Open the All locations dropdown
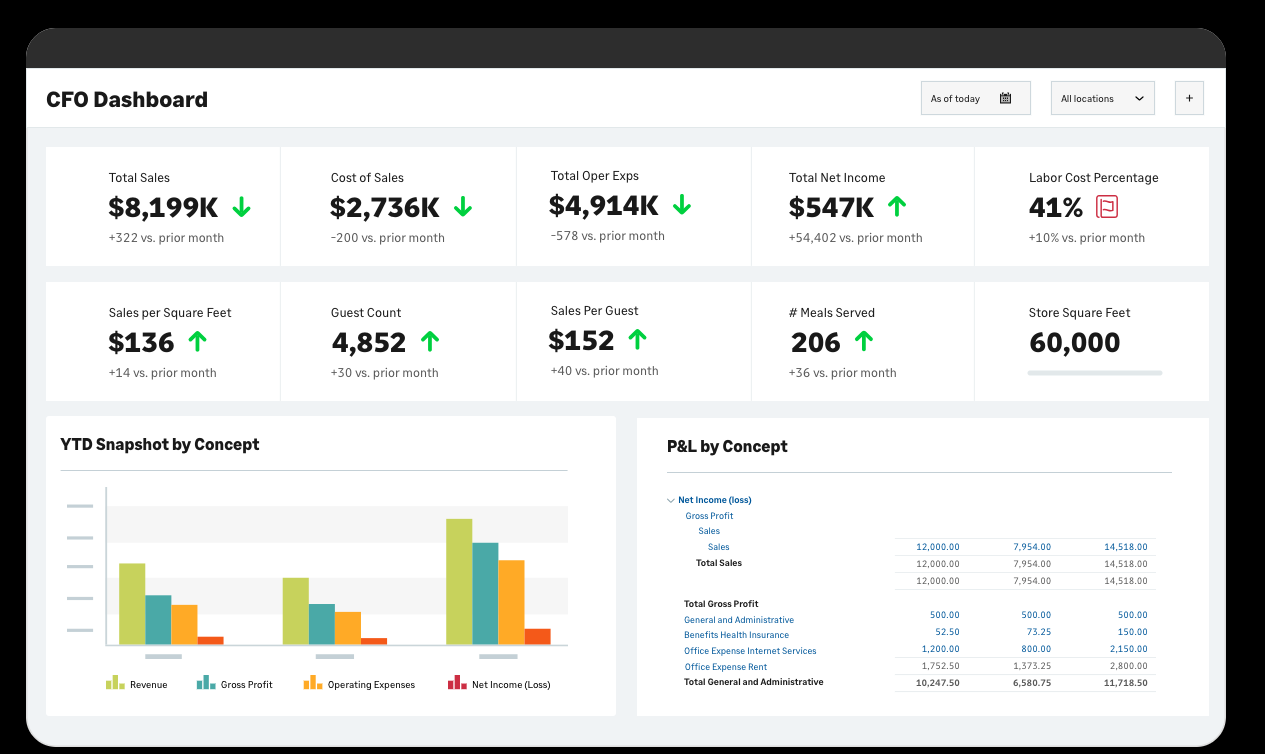The width and height of the screenshot is (1265, 754). (1102, 98)
